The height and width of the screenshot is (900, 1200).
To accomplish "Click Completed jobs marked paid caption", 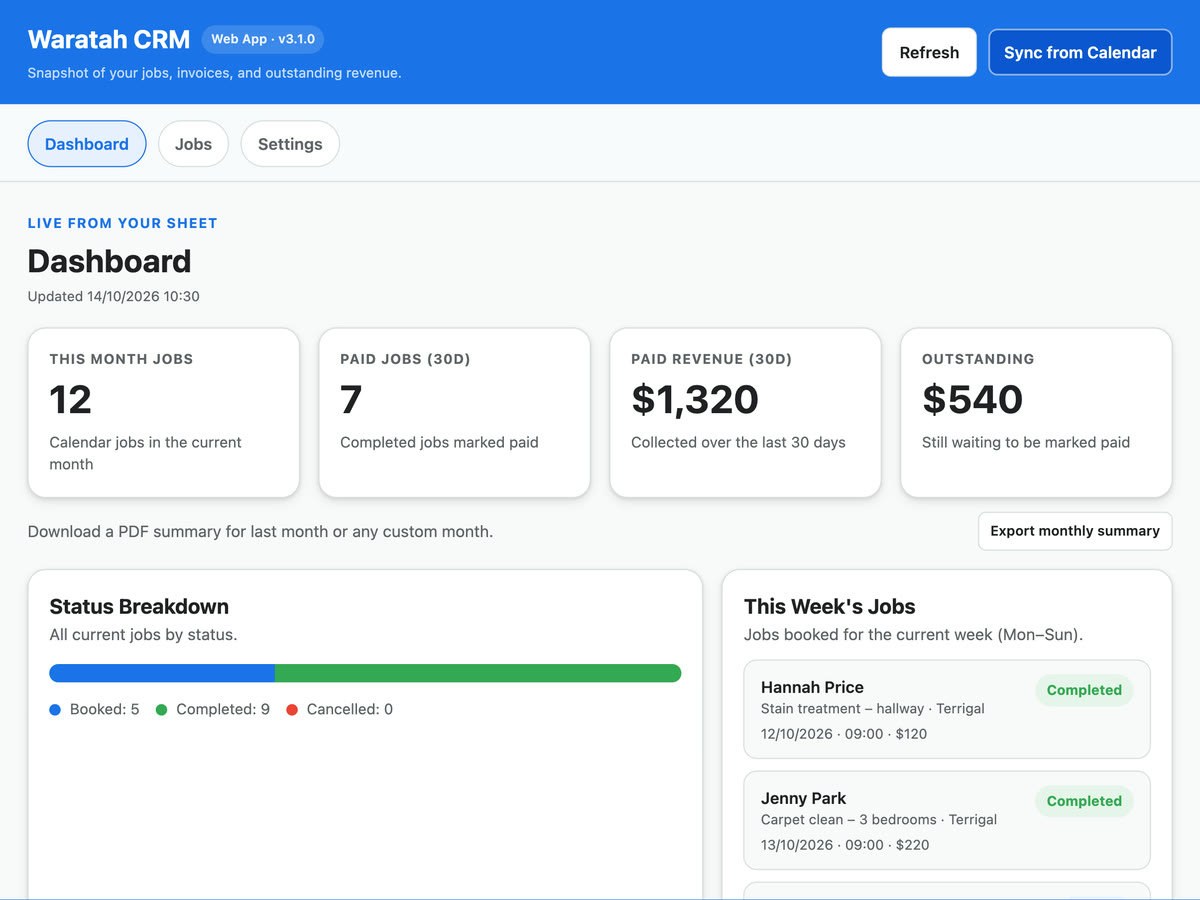I will coord(439,442).
